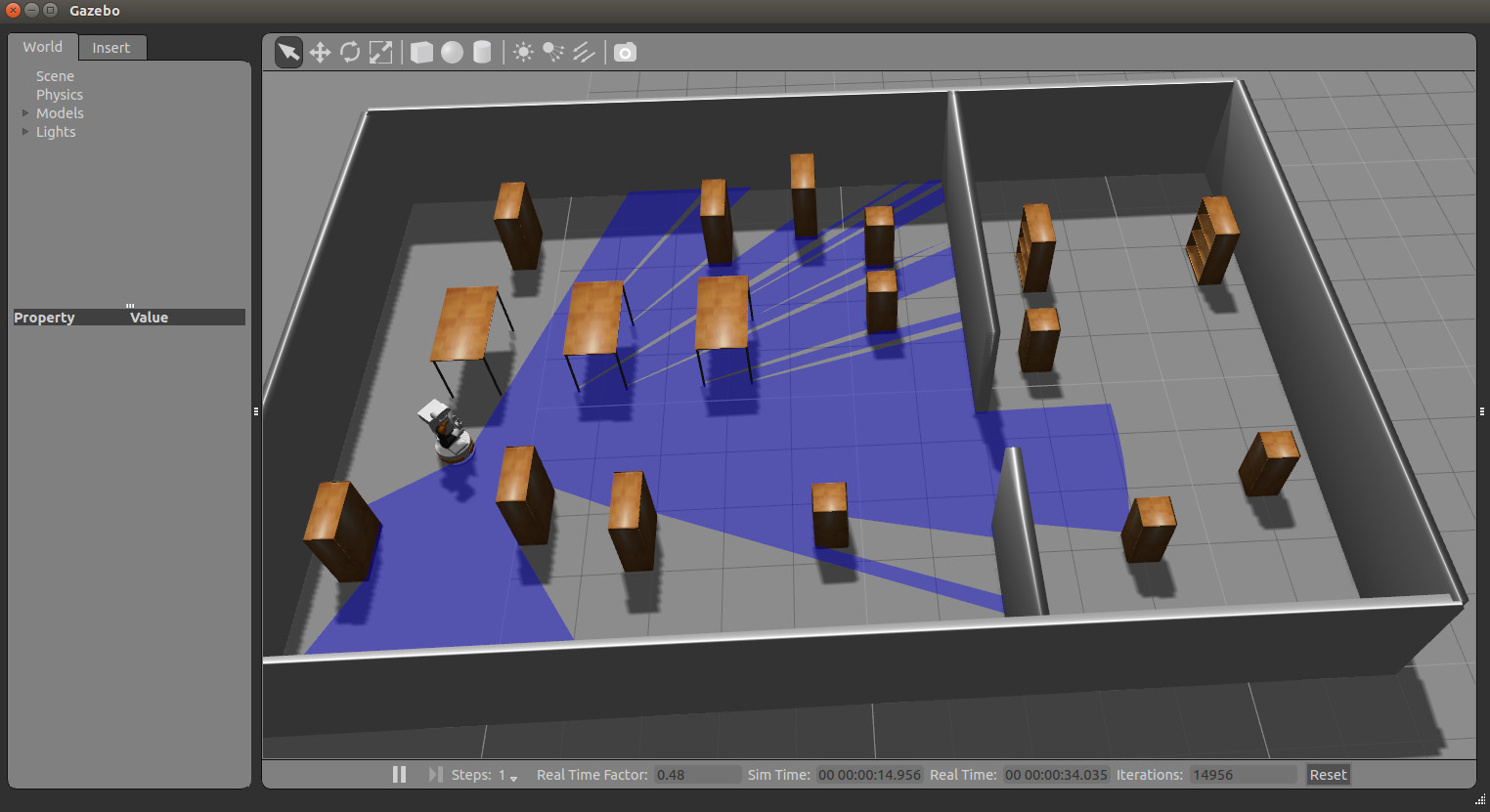Insert a sphere shape
The width and height of the screenshot is (1490, 812).
point(452,52)
